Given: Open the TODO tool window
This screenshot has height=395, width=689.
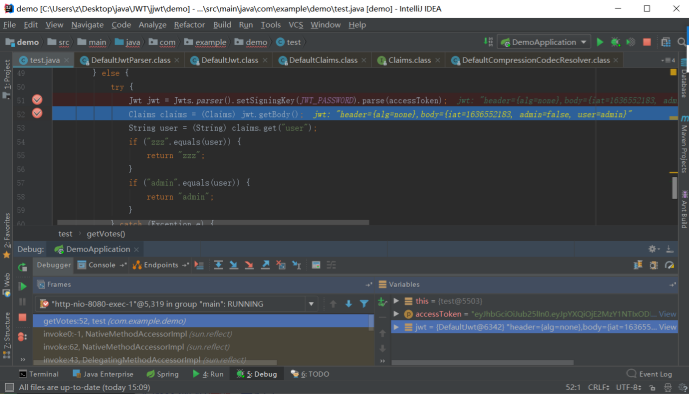Looking at the screenshot, I should click(x=310, y=374).
